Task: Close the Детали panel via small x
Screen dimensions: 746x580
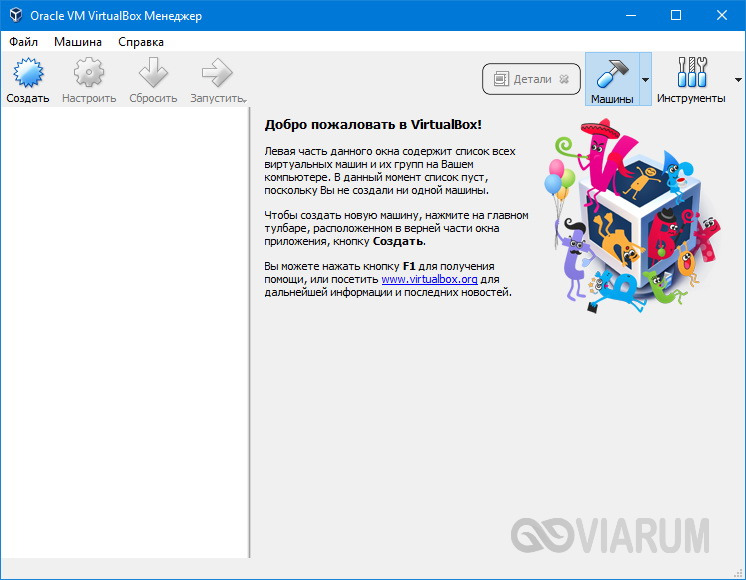Action: 564,79
